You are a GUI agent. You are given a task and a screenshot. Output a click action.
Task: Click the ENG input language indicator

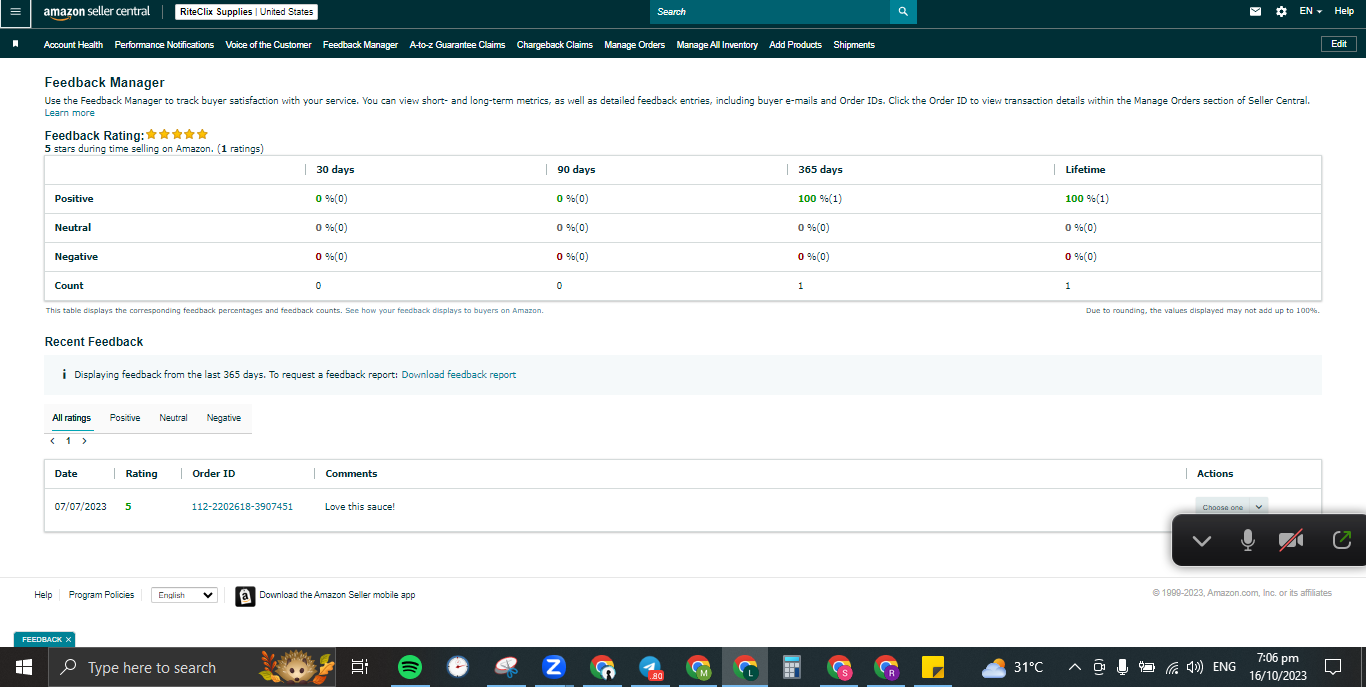(1224, 667)
